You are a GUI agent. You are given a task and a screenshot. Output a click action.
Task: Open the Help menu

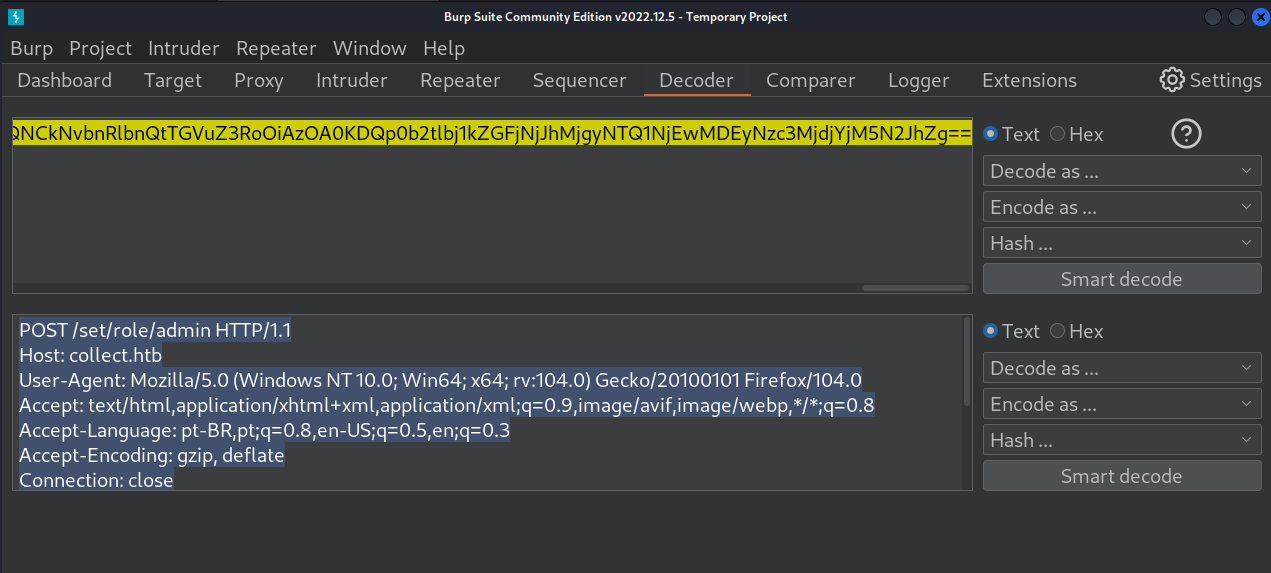point(444,48)
